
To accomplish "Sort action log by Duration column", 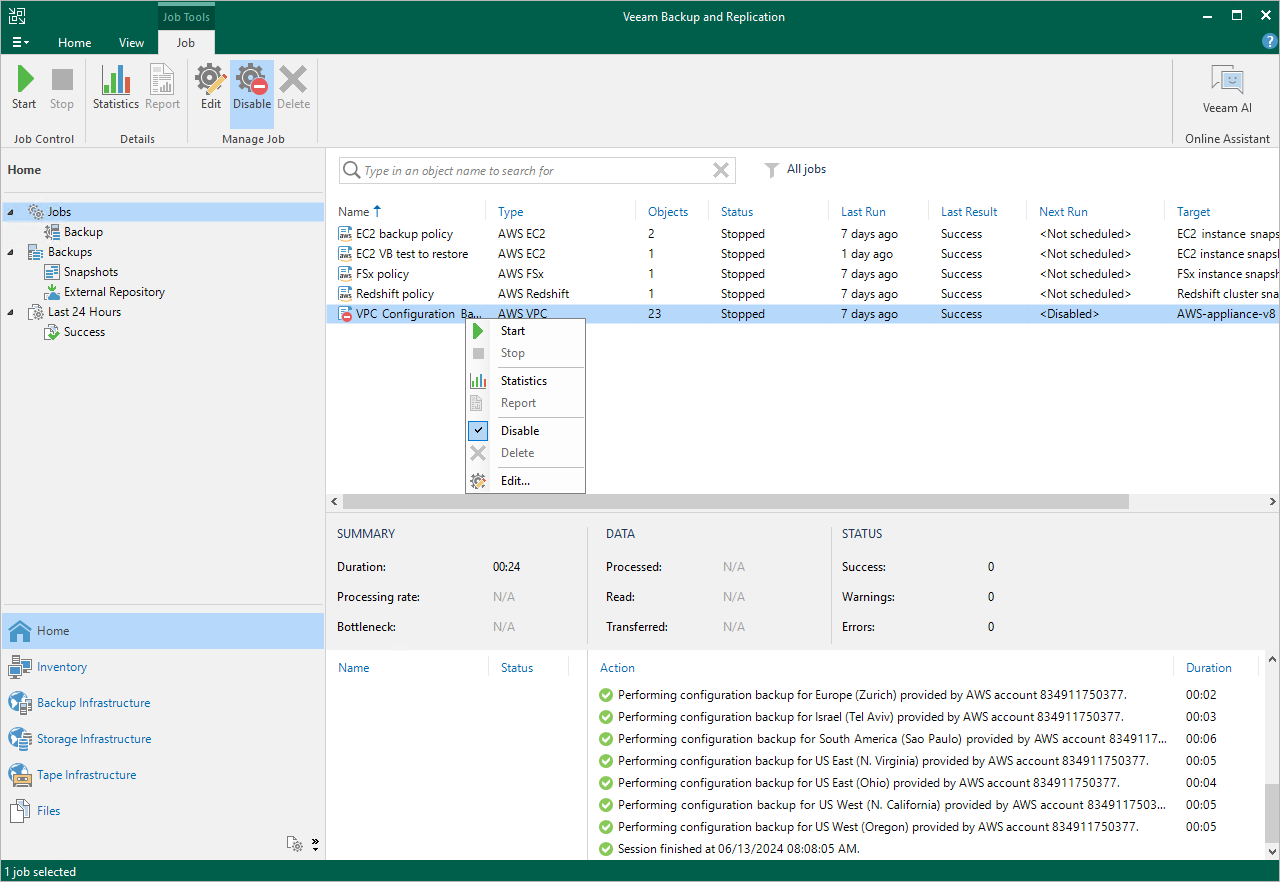I will tap(1208, 668).
